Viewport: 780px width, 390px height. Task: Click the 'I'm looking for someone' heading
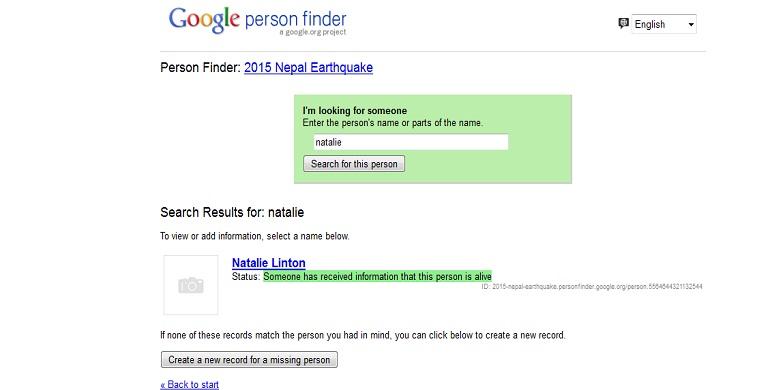pyautogui.click(x=355, y=110)
